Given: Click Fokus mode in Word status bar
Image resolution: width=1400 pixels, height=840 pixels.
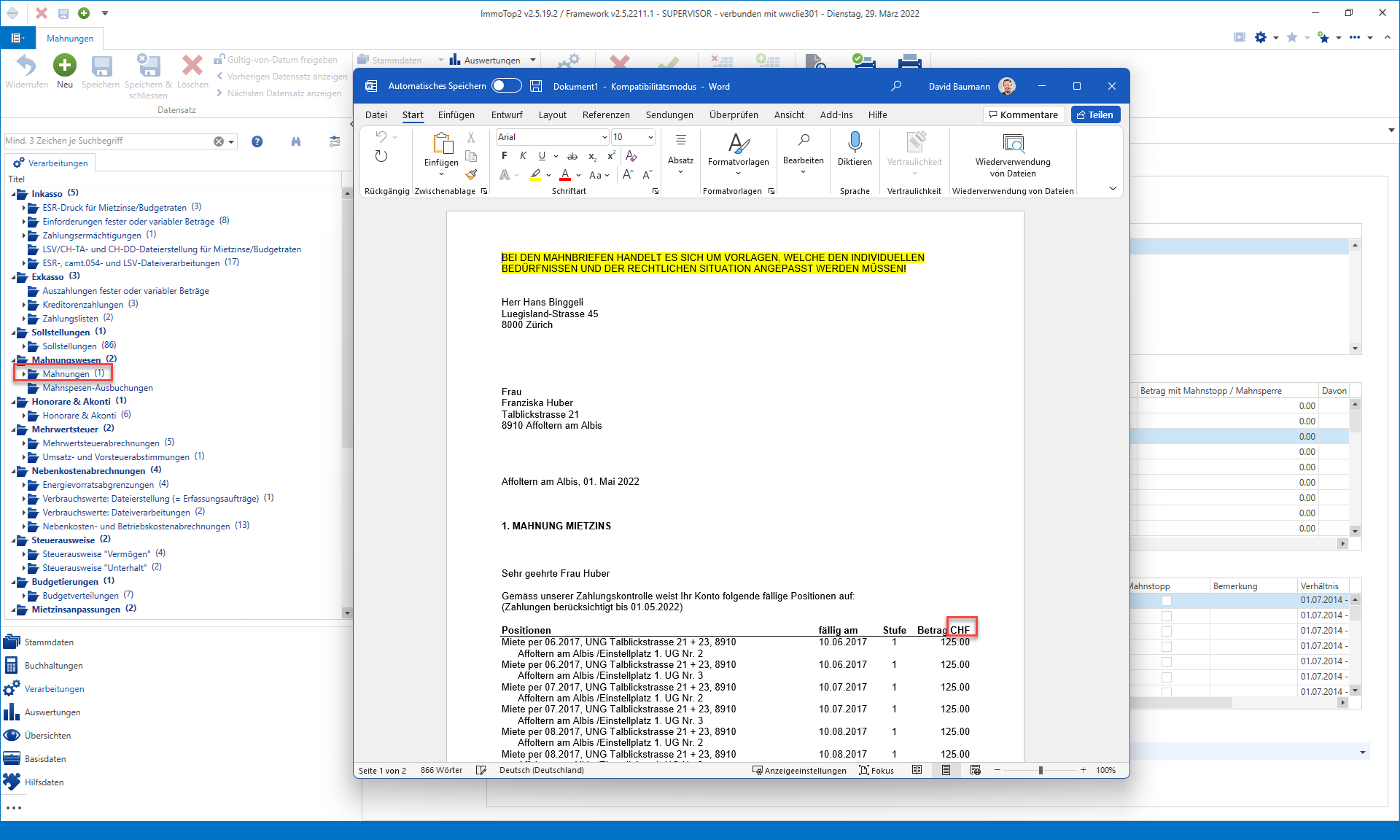Looking at the screenshot, I should click(876, 770).
